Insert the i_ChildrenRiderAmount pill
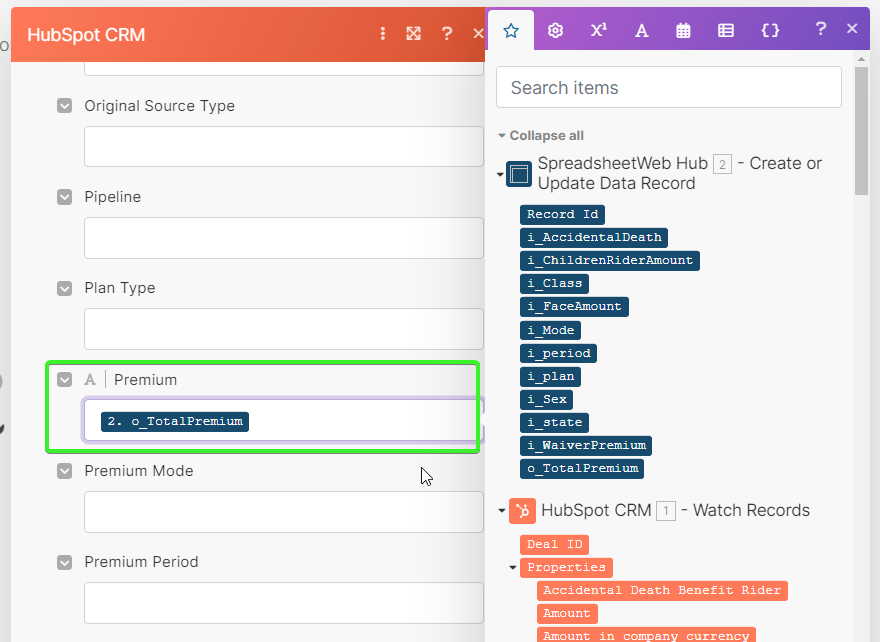Viewport: 880px width, 642px height. pos(609,260)
